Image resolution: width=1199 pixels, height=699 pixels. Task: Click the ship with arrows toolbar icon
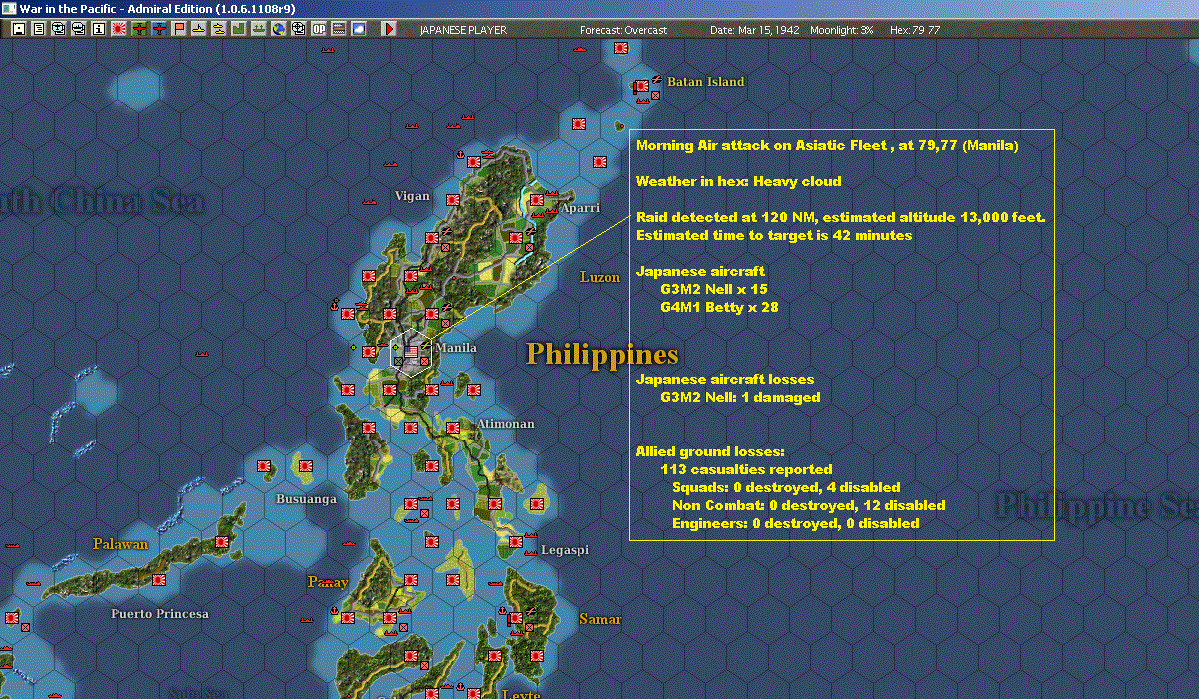click(x=258, y=29)
